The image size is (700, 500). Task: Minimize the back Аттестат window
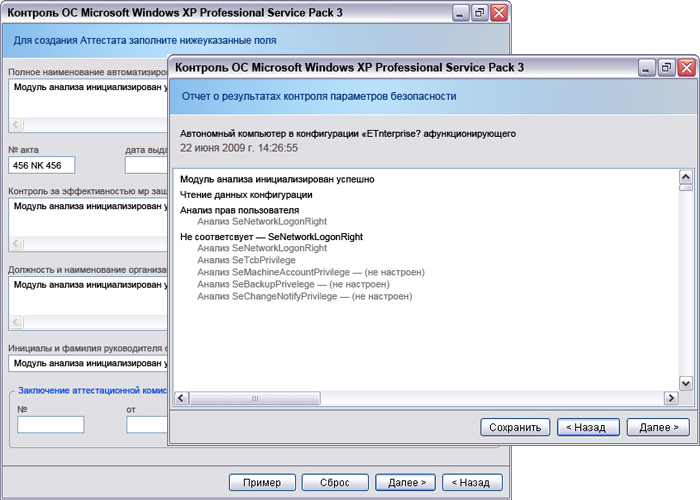tap(460, 12)
